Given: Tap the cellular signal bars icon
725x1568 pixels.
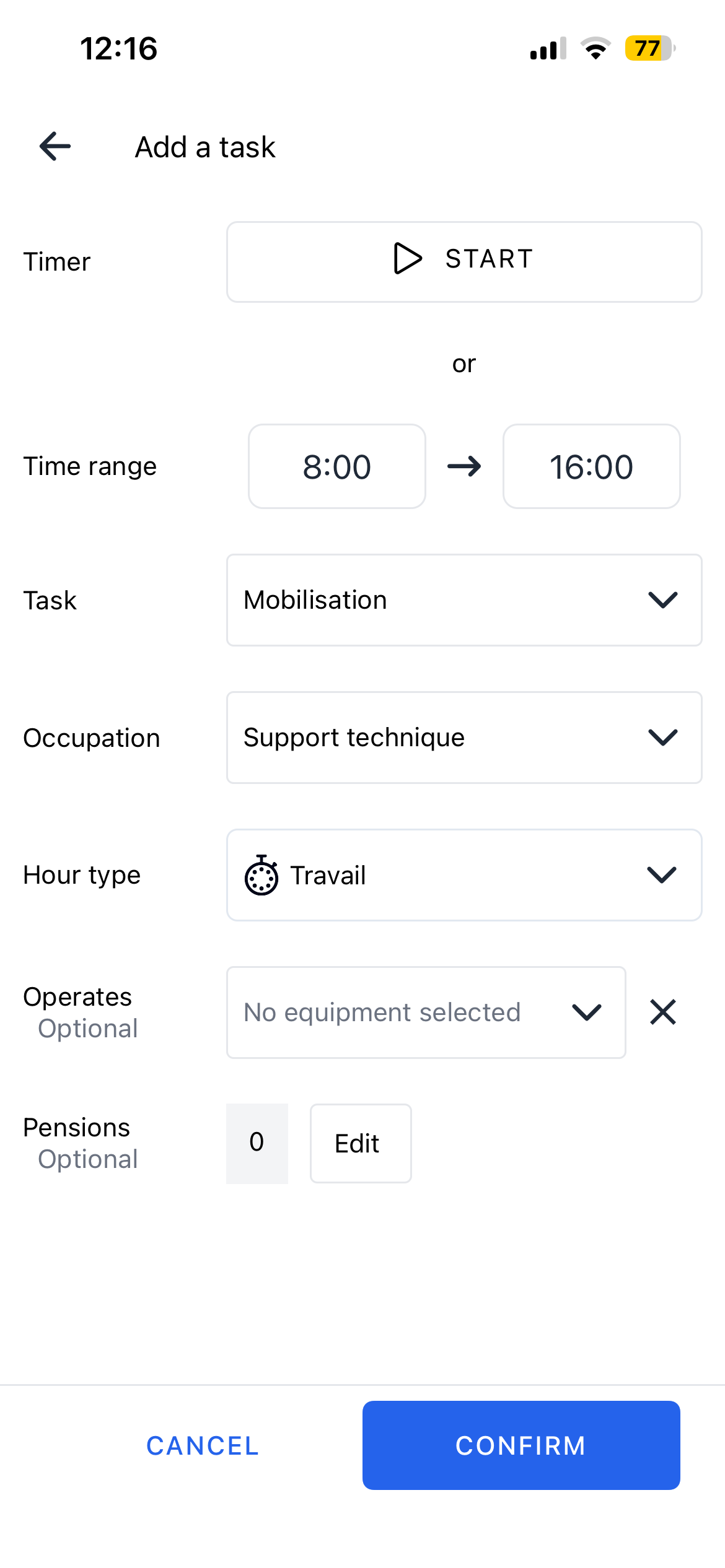Looking at the screenshot, I should click(548, 48).
